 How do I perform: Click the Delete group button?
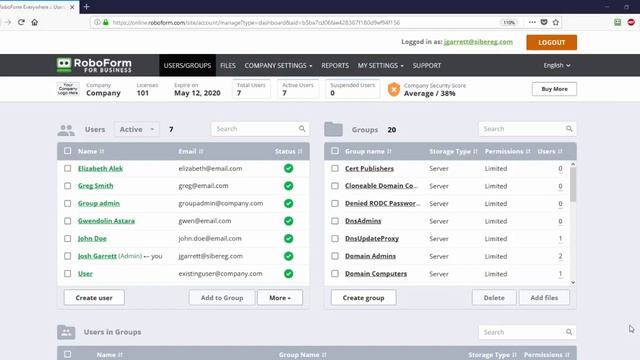tap(494, 298)
